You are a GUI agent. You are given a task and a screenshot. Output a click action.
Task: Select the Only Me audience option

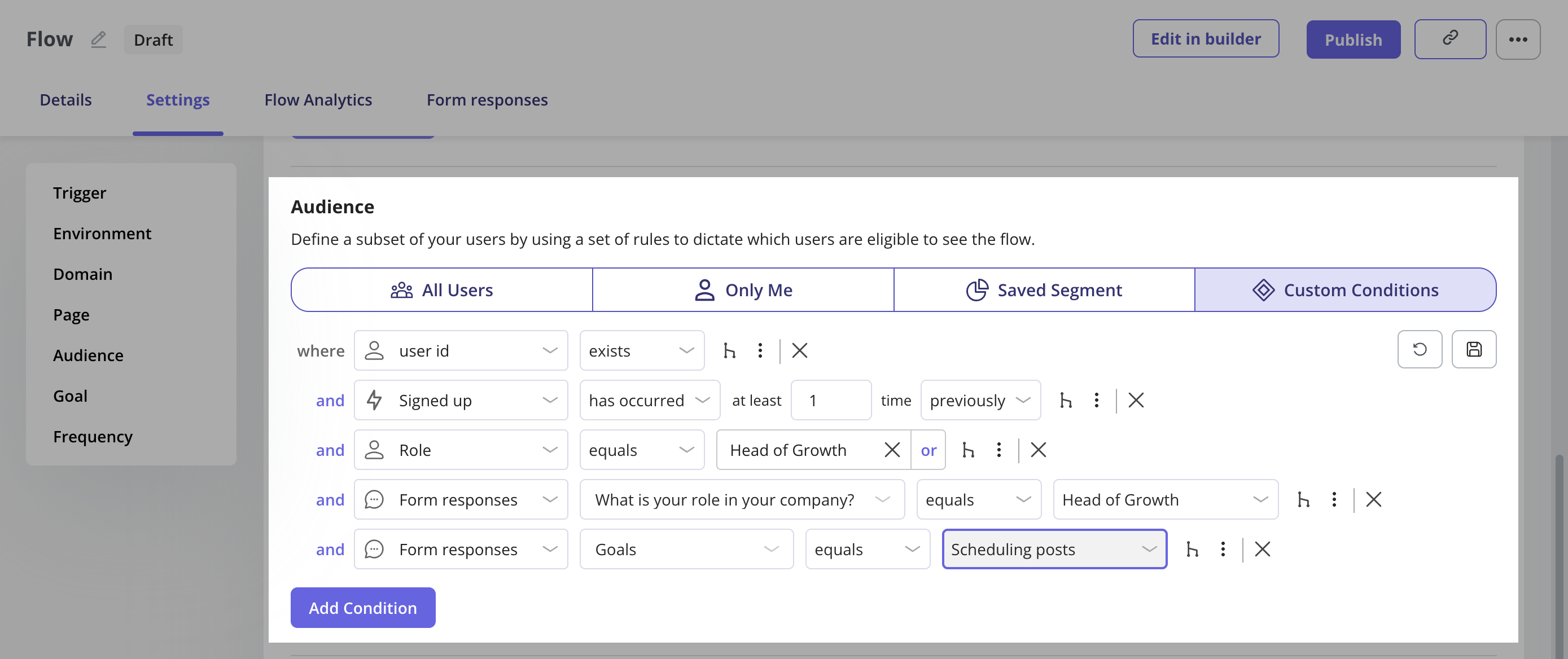[x=743, y=289]
